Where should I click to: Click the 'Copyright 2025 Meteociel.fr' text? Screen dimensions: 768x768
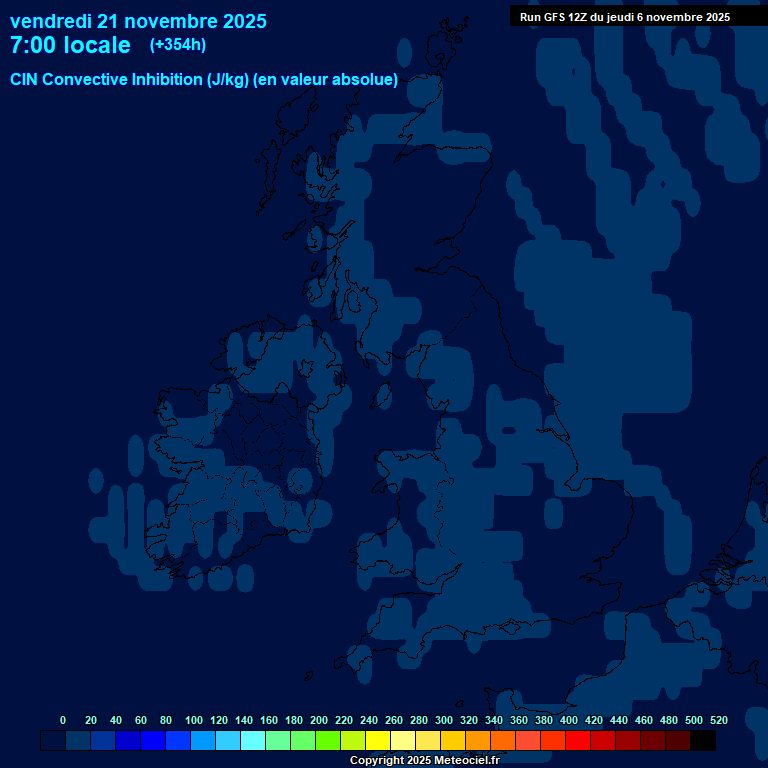click(x=425, y=760)
